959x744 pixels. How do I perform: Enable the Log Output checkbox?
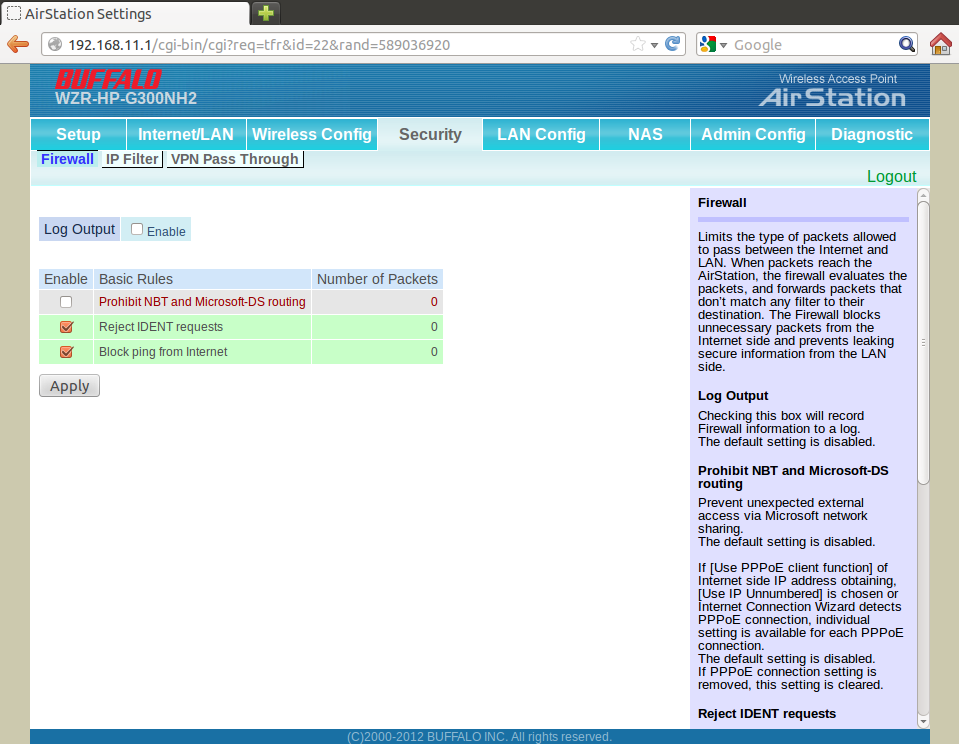137,229
